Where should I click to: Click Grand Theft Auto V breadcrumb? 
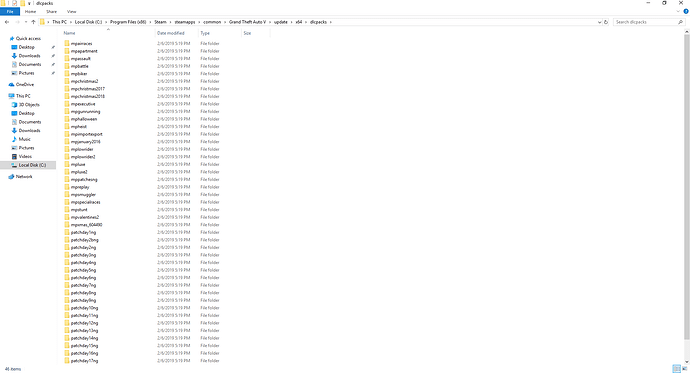(x=247, y=22)
